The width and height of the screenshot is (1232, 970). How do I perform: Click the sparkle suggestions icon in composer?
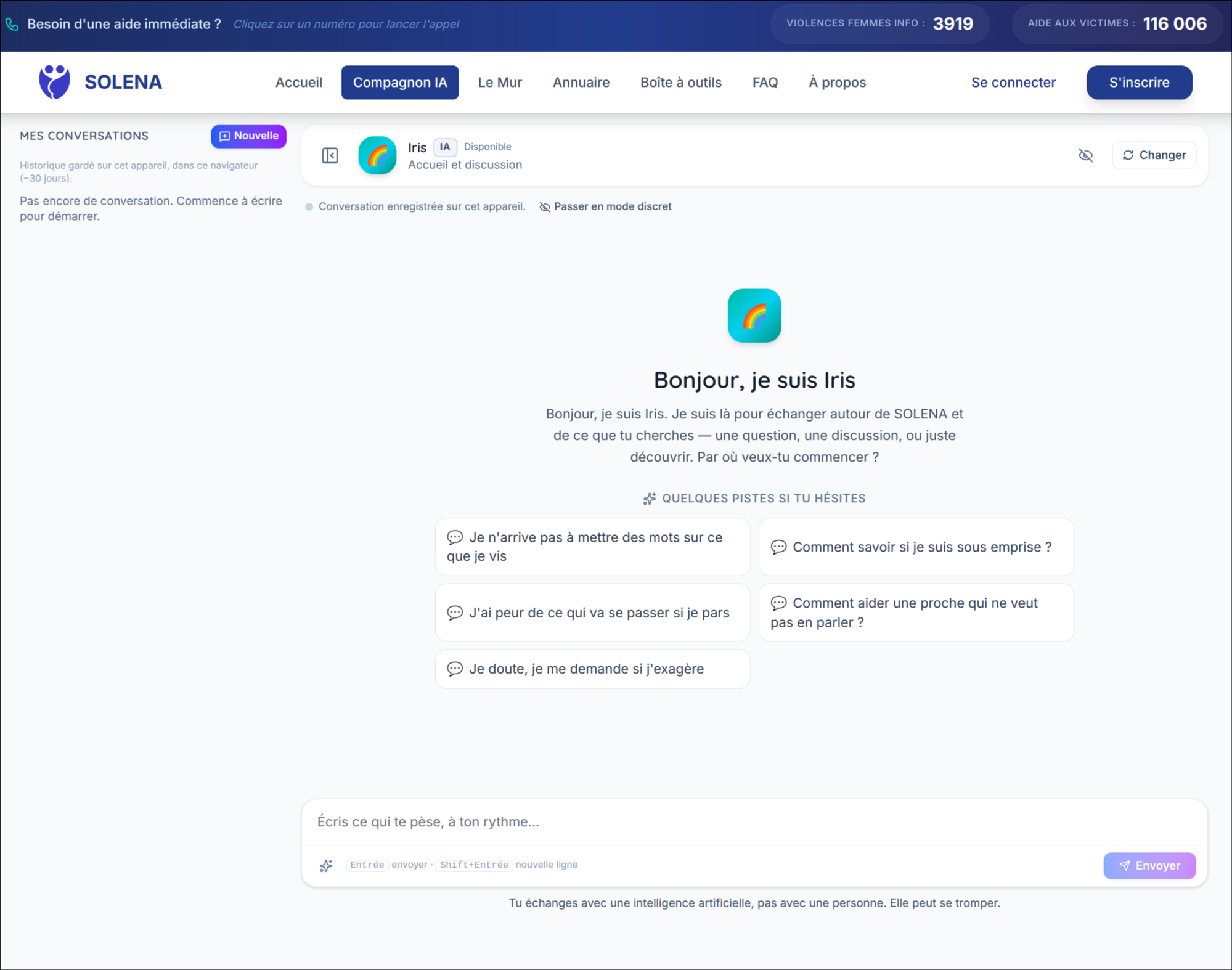(327, 865)
